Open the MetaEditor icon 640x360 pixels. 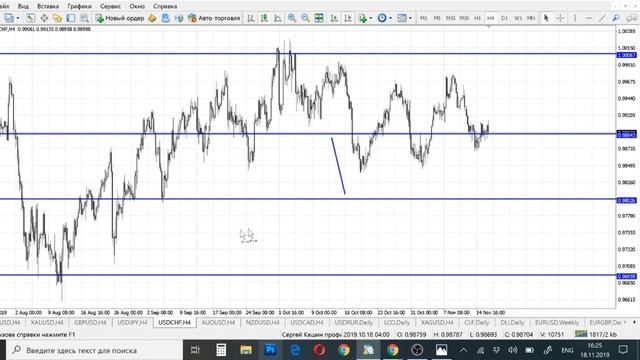(x=152, y=18)
